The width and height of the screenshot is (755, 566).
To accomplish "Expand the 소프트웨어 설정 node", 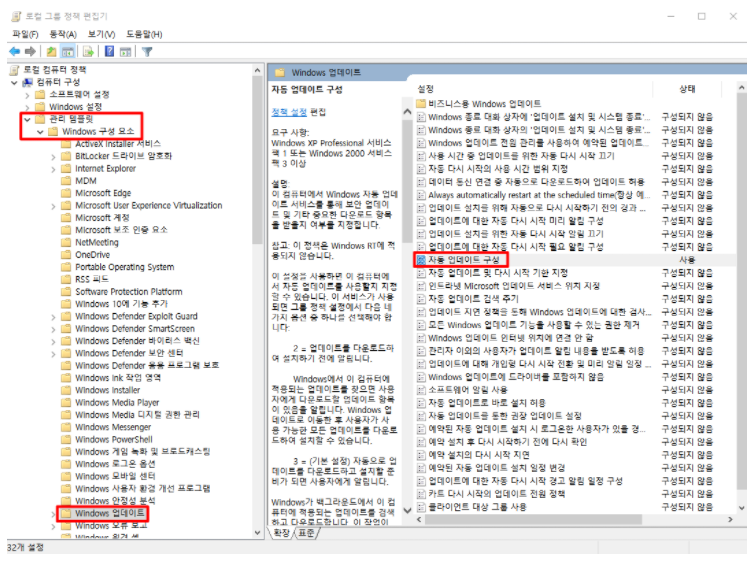I will pyautogui.click(x=27, y=95).
